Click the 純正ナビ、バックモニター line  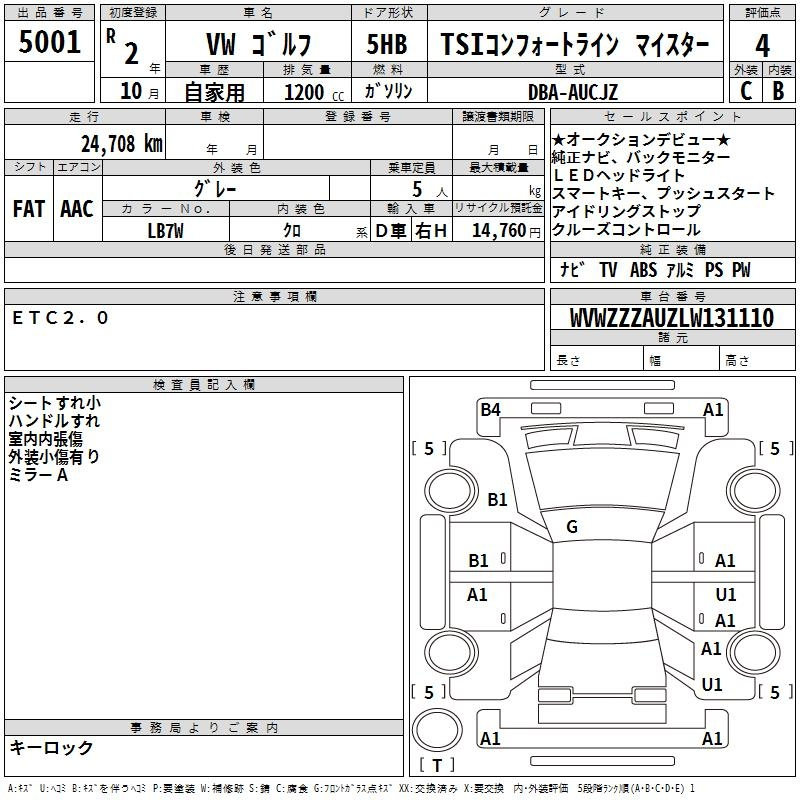pyautogui.click(x=641, y=157)
